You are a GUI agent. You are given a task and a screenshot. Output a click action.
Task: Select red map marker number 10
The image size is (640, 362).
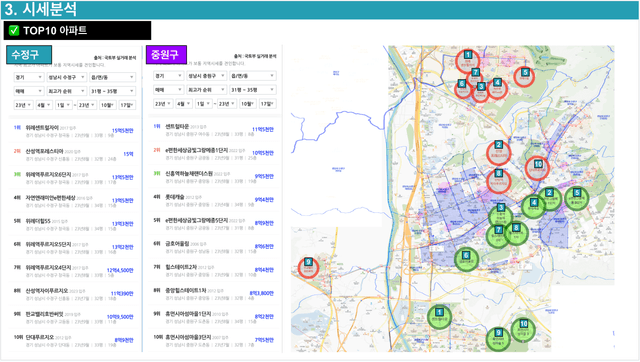coord(537,168)
